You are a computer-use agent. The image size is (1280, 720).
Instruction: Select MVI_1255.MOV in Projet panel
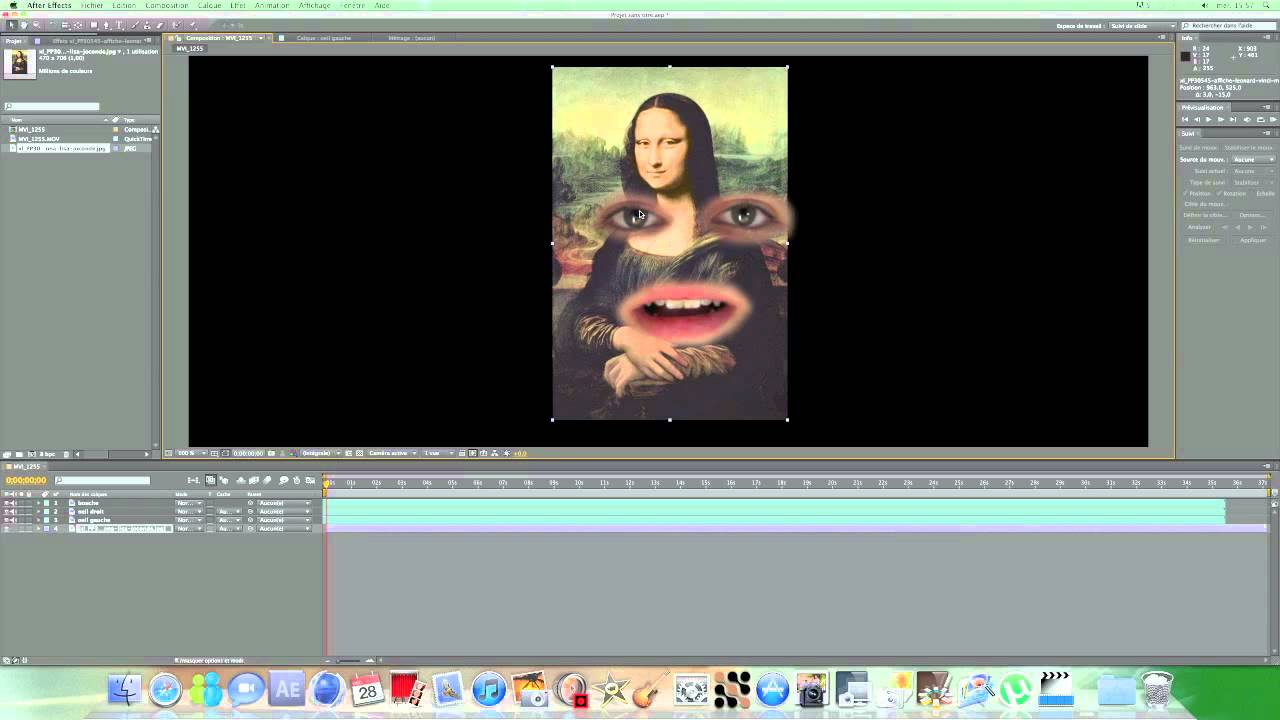coord(38,139)
